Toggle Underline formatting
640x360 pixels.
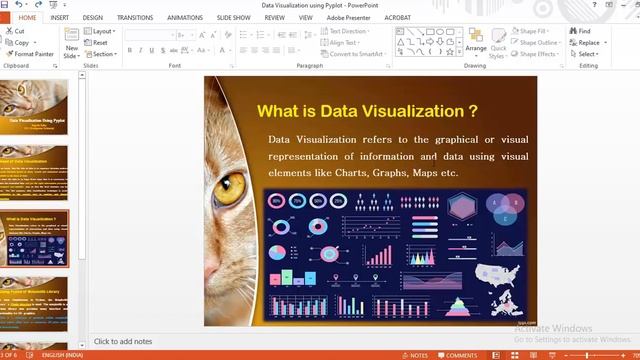[152, 50]
